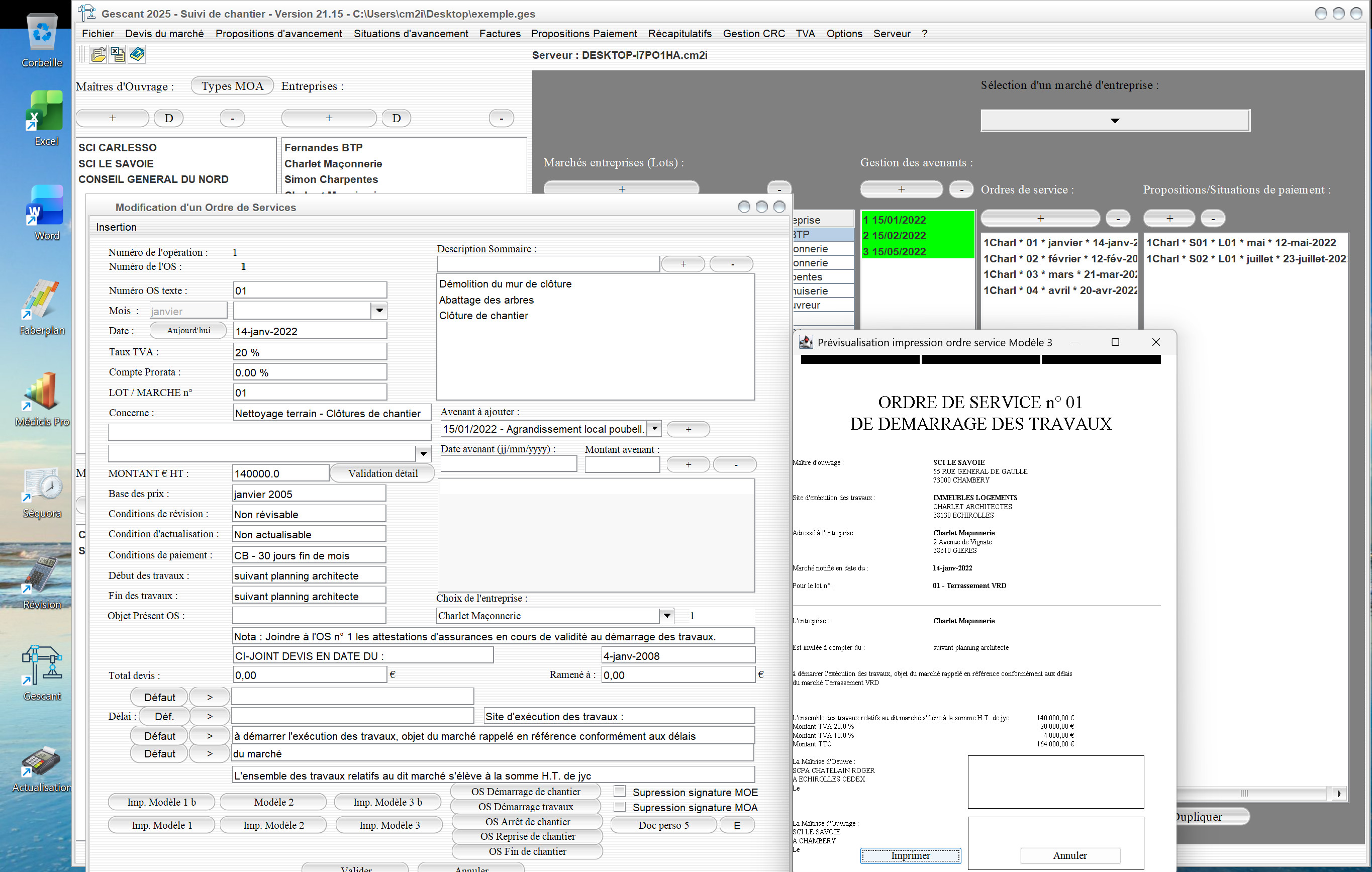Screen dimensions: 1372x872
Task: Open the Actualisation desktop shortcut
Action: [42, 761]
